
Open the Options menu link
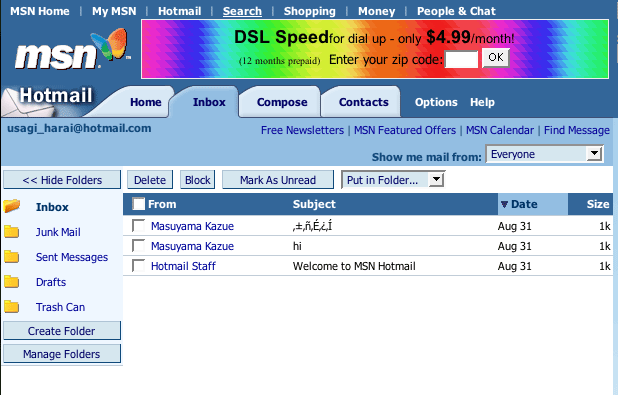(x=436, y=102)
